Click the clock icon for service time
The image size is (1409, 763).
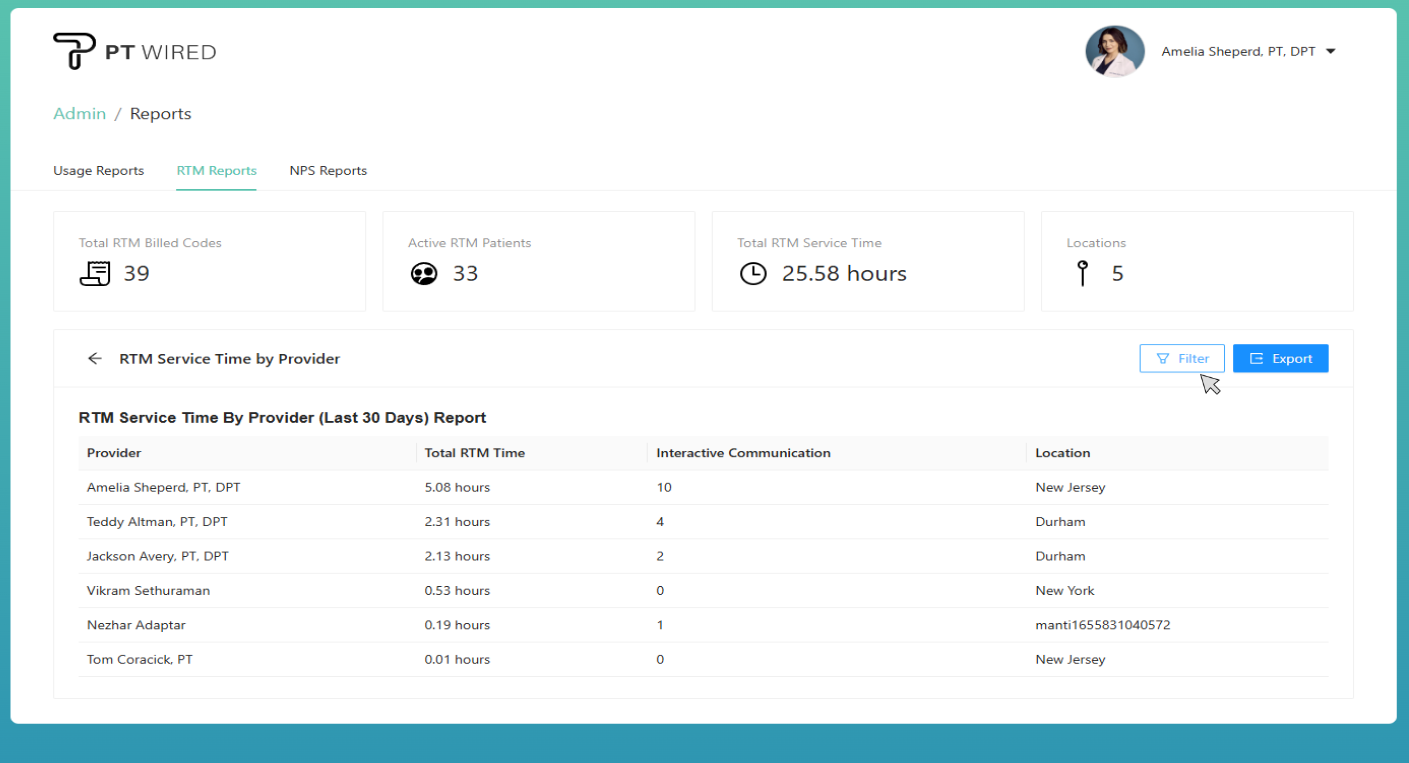click(x=753, y=274)
